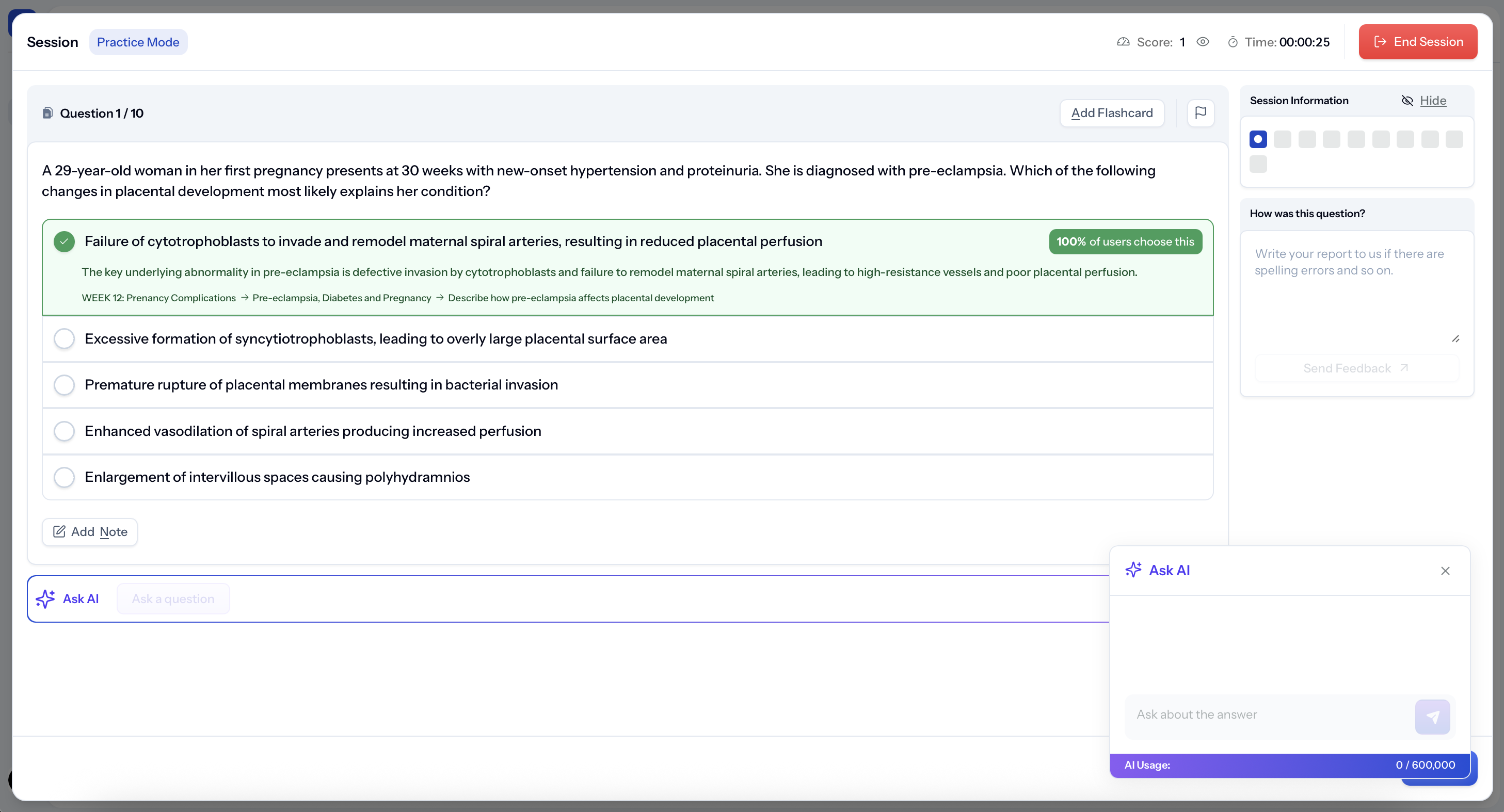Click the score gauge icon
Viewport: 1504px width, 812px height.
pos(1123,42)
